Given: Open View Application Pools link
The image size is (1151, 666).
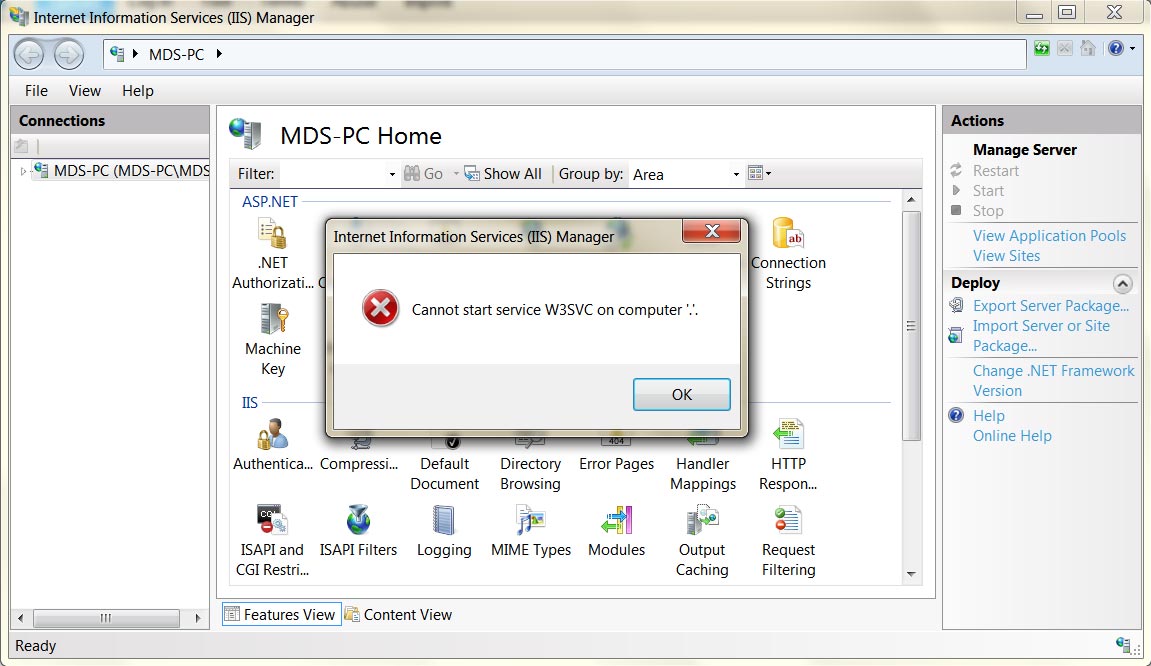Looking at the screenshot, I should [1049, 236].
